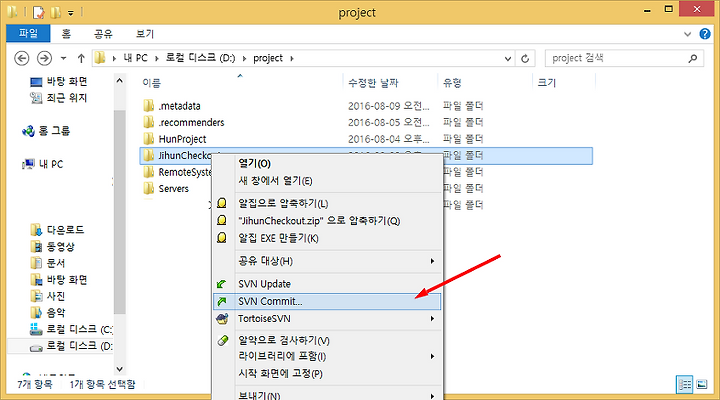Switch to the 홈 ribbon tab

[67, 34]
